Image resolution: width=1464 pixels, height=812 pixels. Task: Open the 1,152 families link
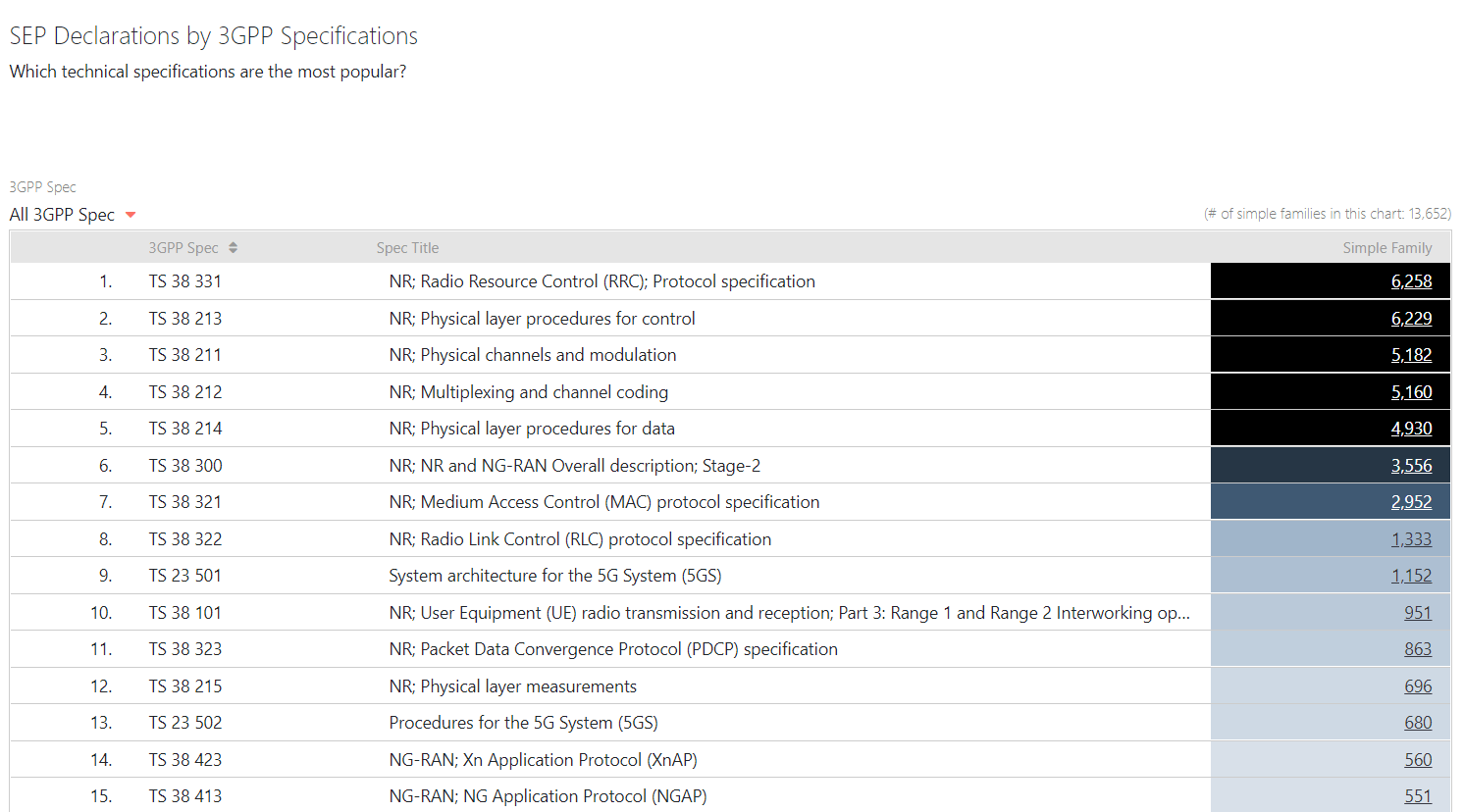[1411, 576]
